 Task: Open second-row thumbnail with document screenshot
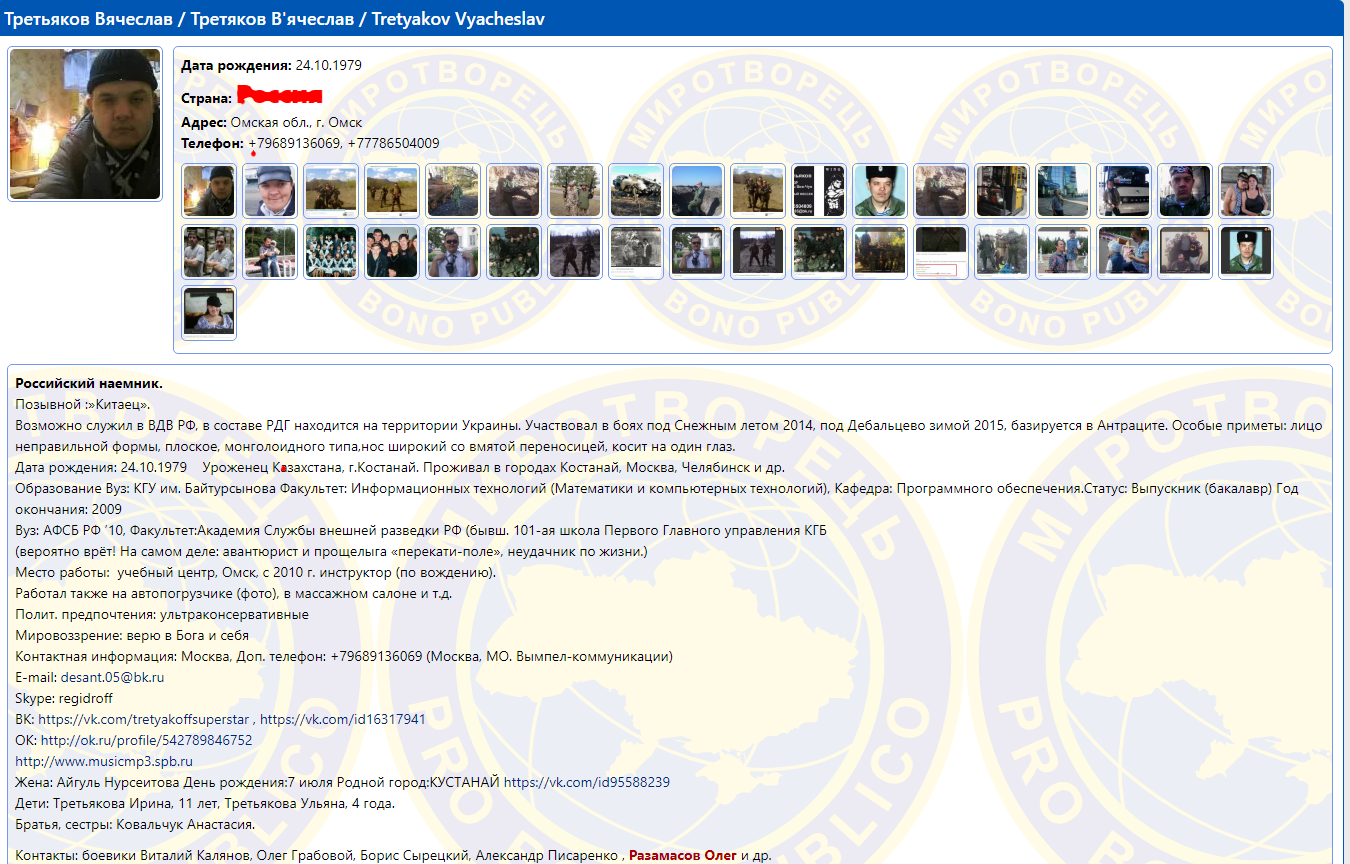[x=941, y=252]
